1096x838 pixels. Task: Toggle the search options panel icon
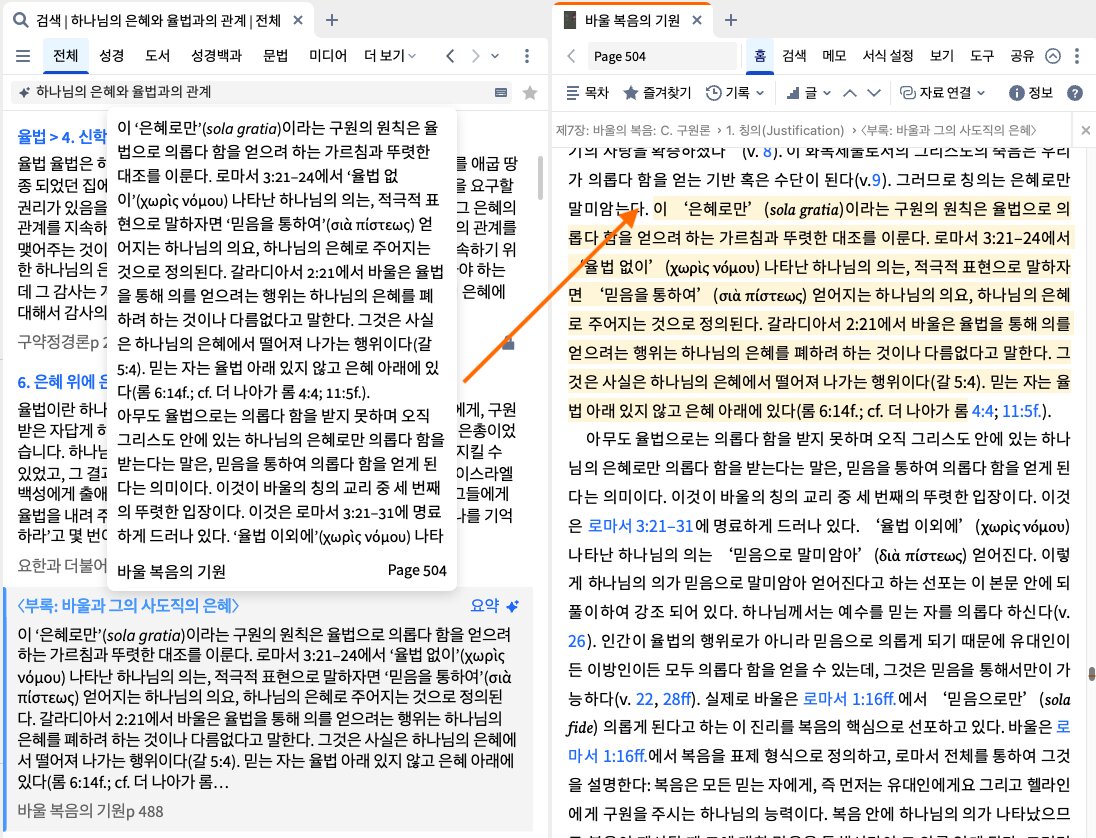point(500,92)
